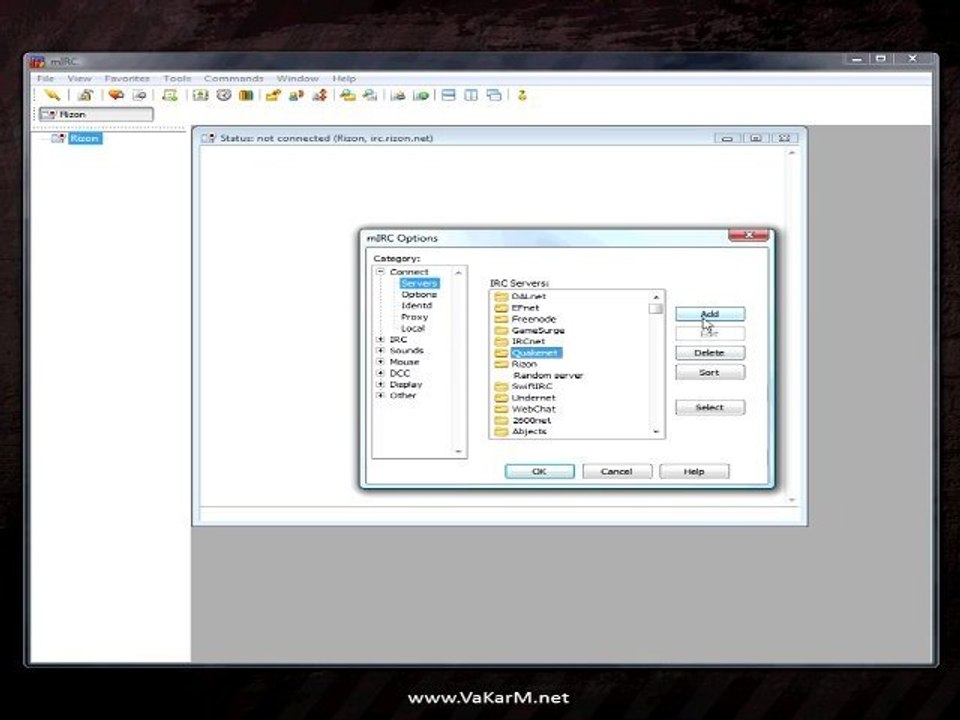Click the Connect lightning bolt toolbar icon
The height and width of the screenshot is (720, 960).
pos(52,95)
